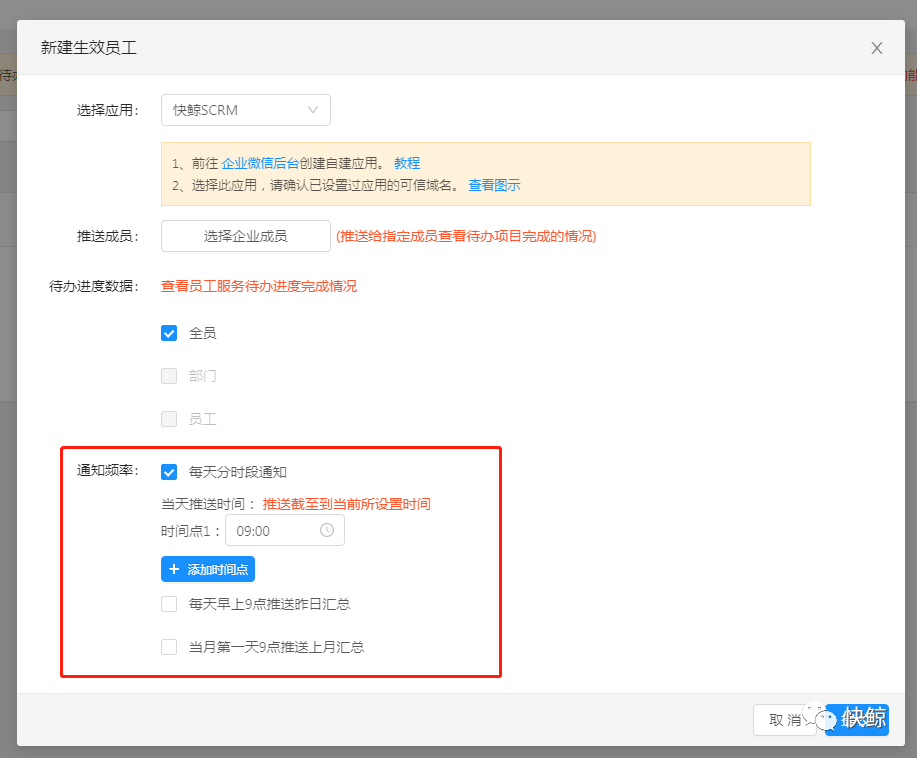Screen dimensions: 917x758
Task: Click the 取消 cancel button
Action: point(784,720)
